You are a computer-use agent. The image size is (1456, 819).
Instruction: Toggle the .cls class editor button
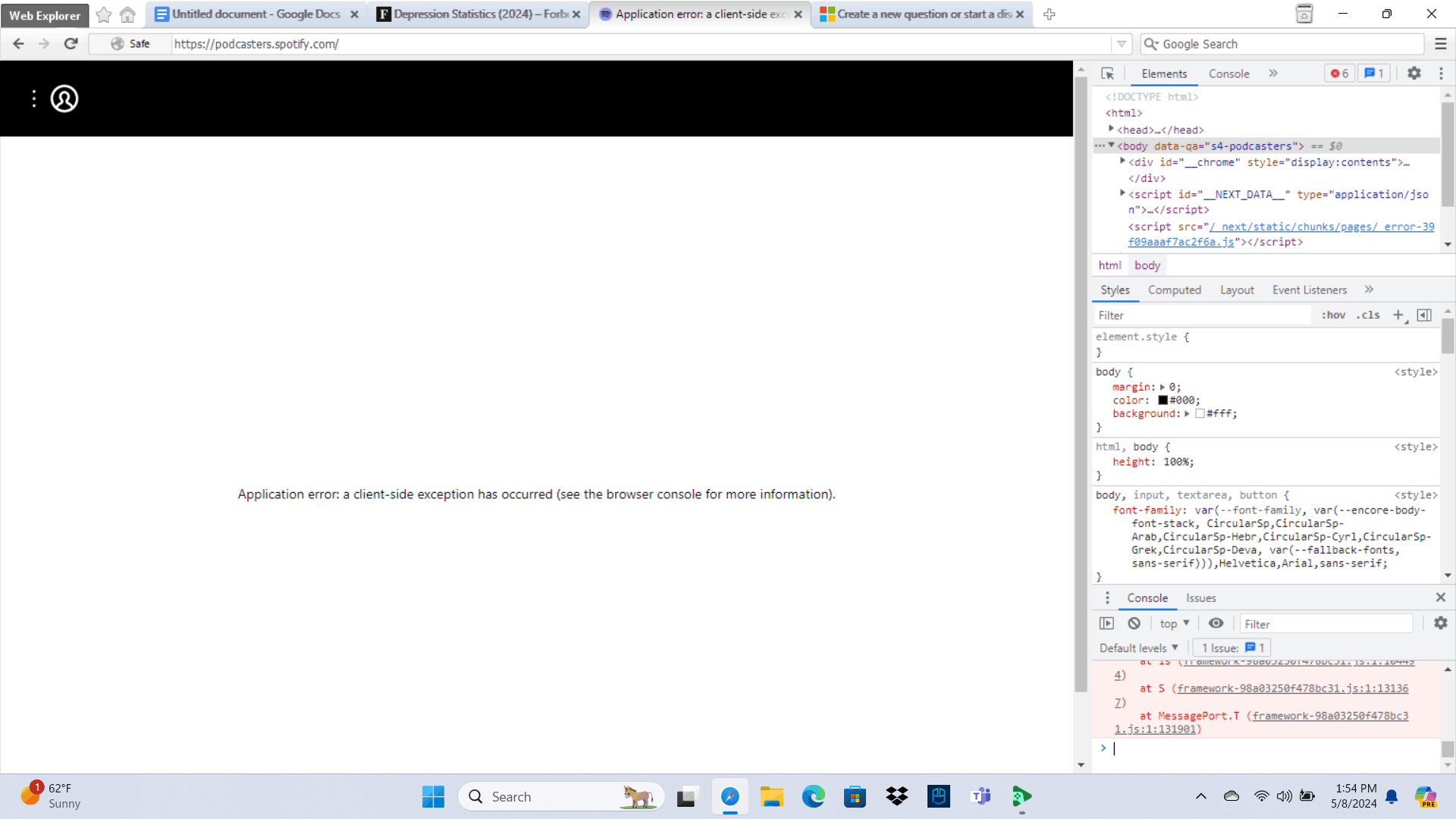point(1368,315)
